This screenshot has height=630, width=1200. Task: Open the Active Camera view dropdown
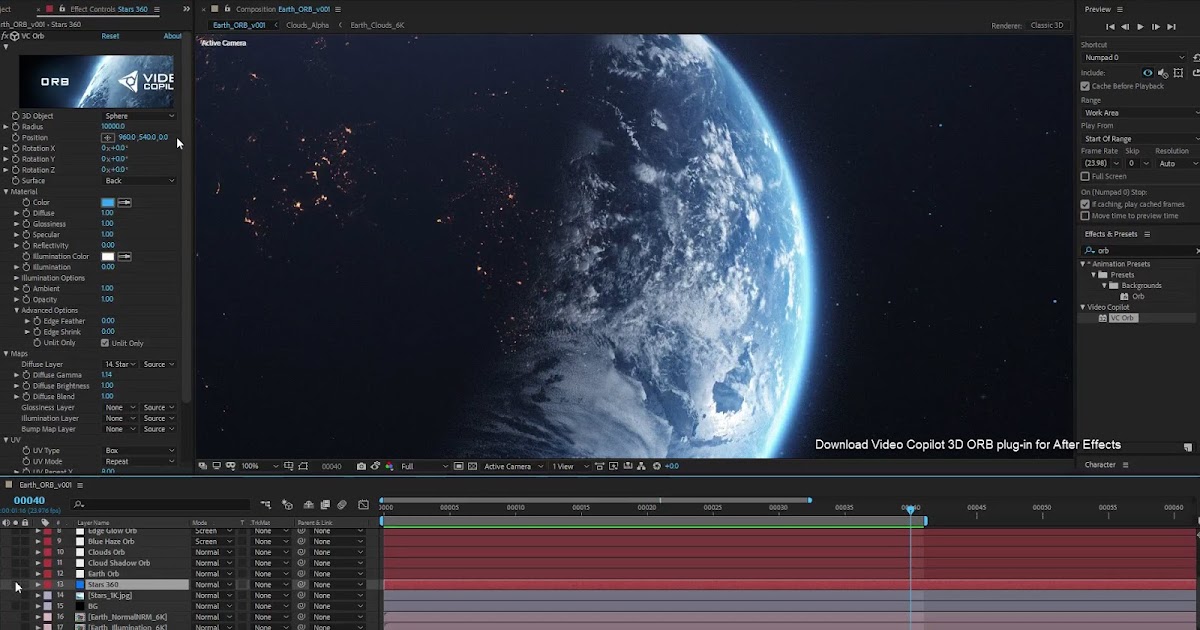513,466
